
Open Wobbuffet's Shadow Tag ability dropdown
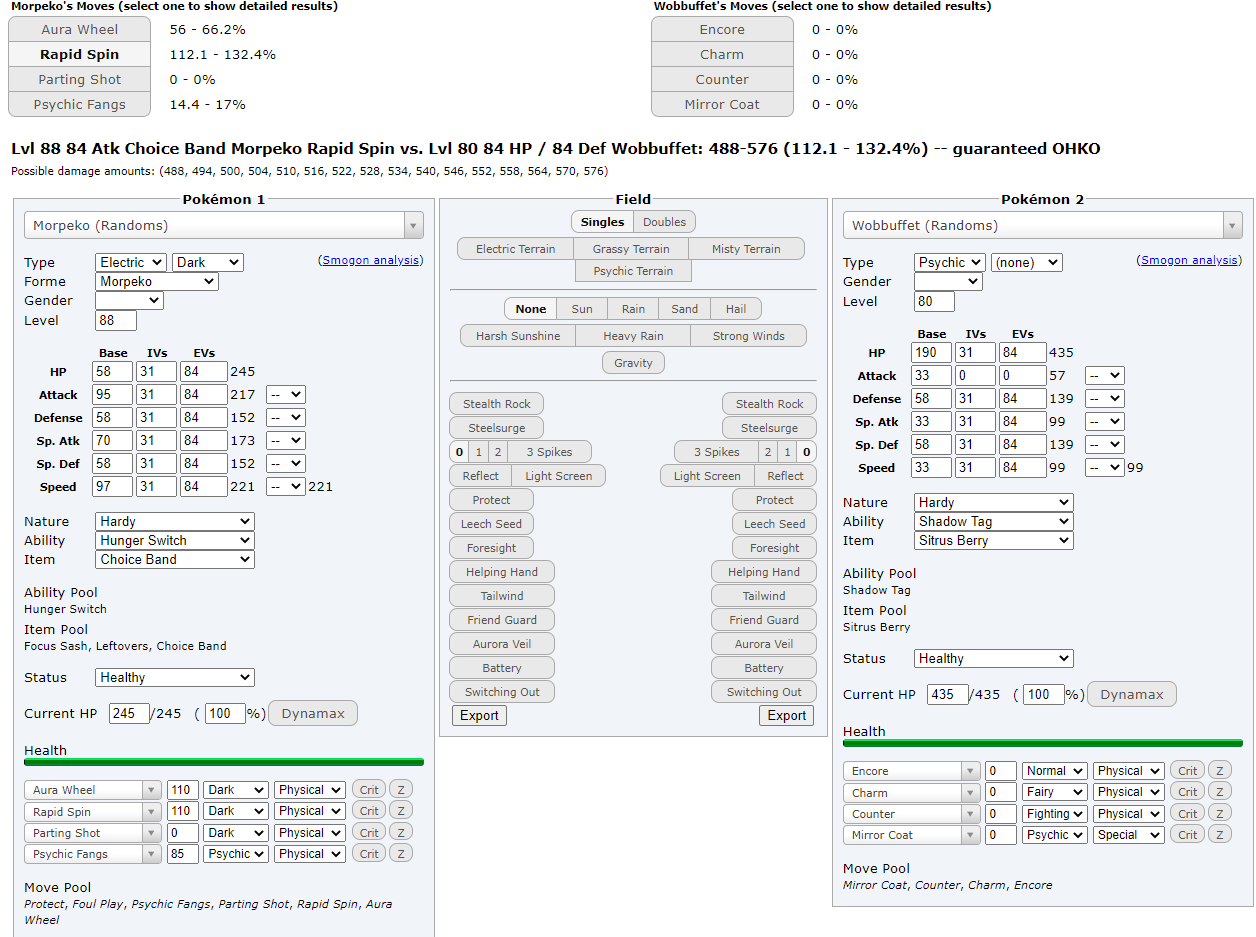tap(994, 521)
